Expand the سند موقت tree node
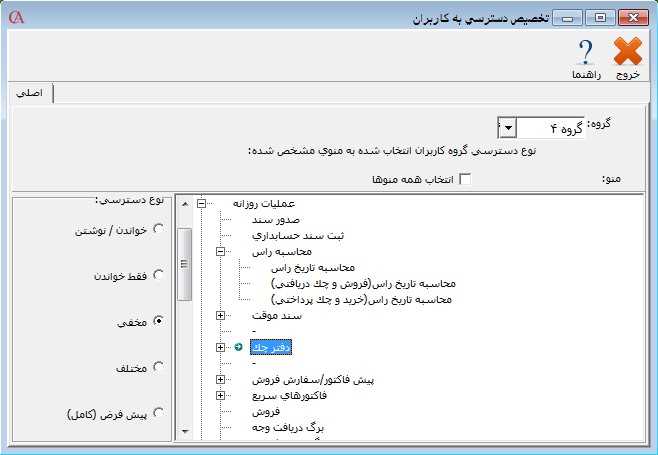This screenshot has height=455, width=658. 221,316
